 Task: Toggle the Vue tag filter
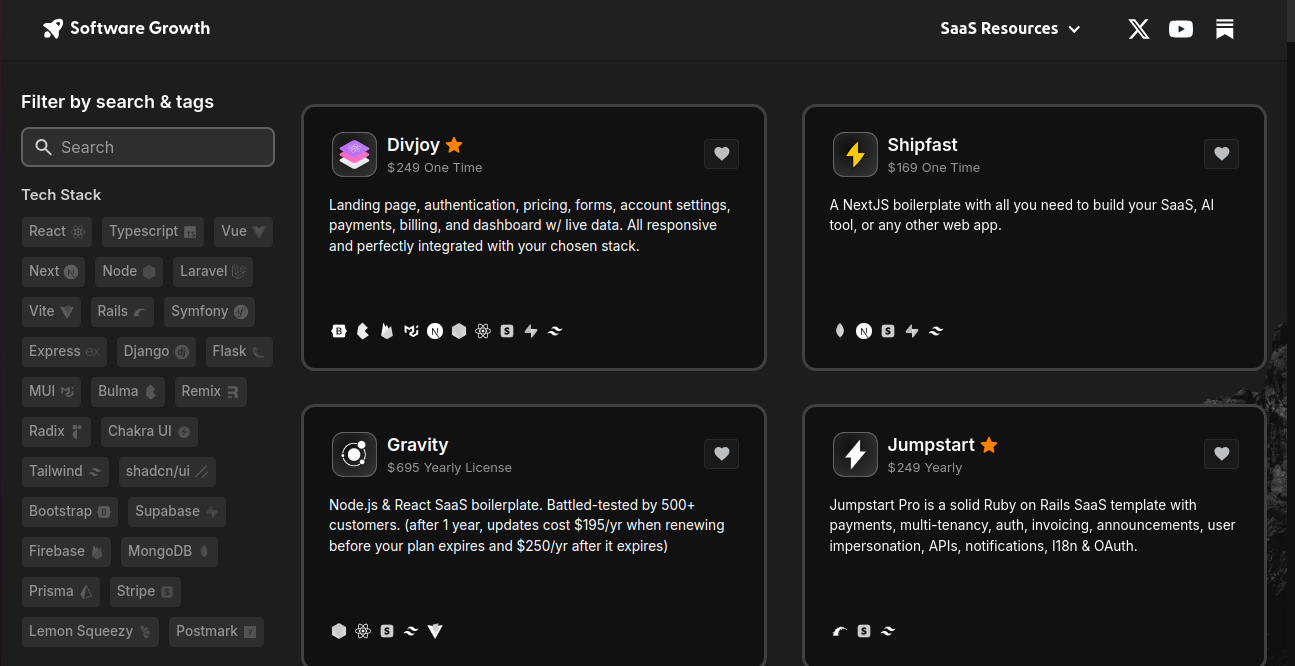[x=243, y=231]
